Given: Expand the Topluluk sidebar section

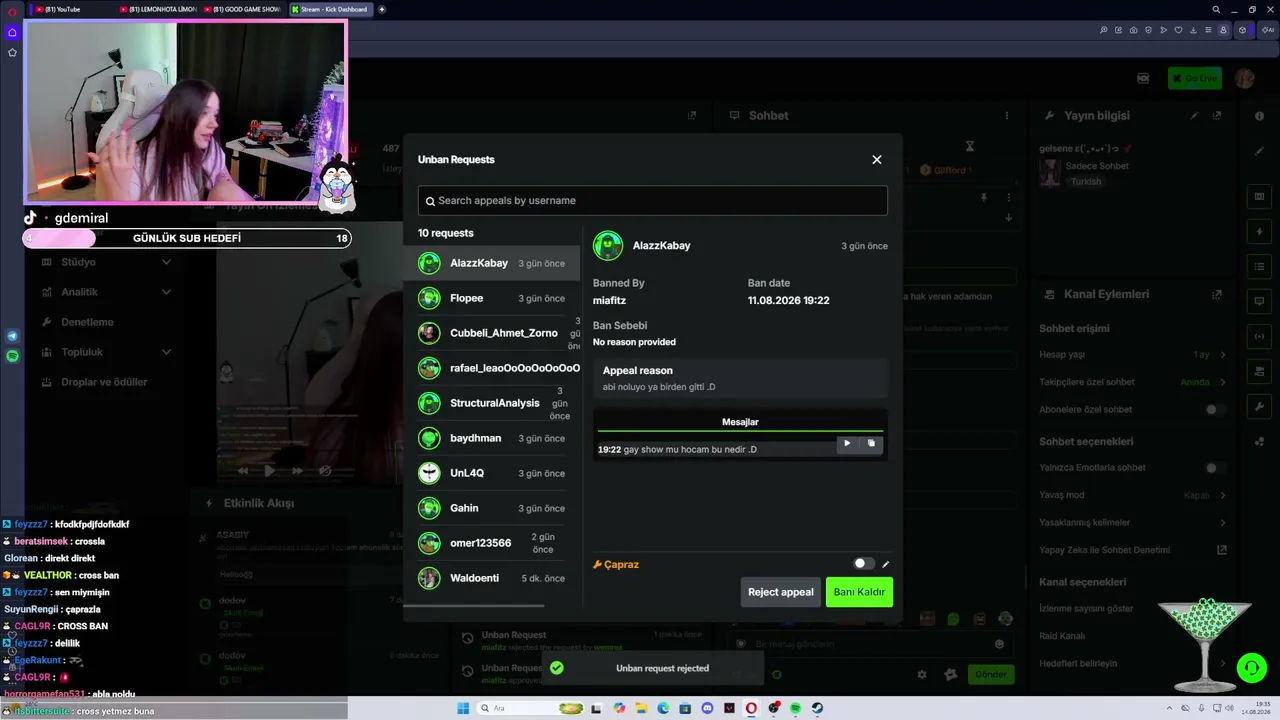Looking at the screenshot, I should tap(108, 352).
